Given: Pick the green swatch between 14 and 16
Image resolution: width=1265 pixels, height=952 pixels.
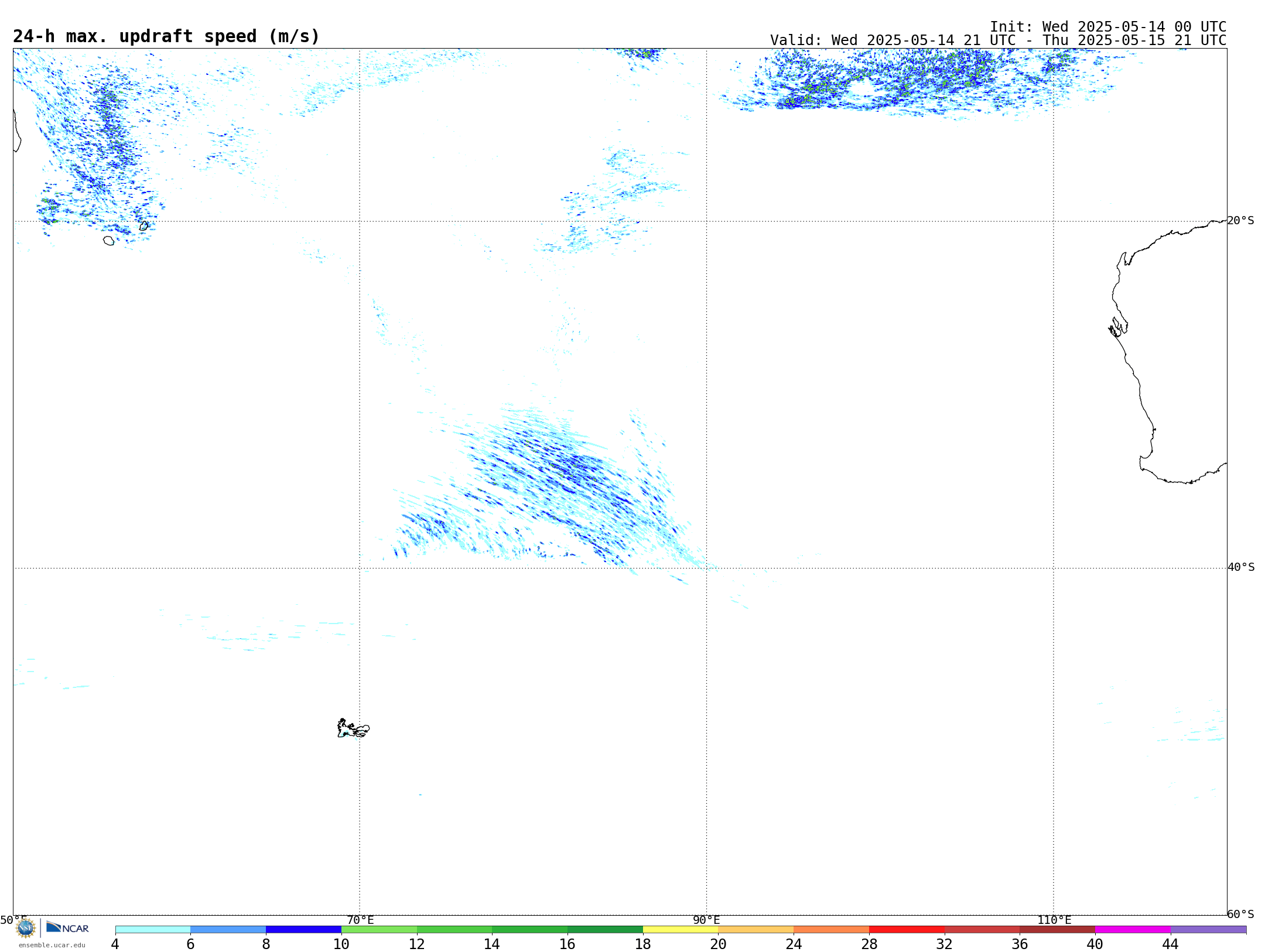Looking at the screenshot, I should (530, 930).
